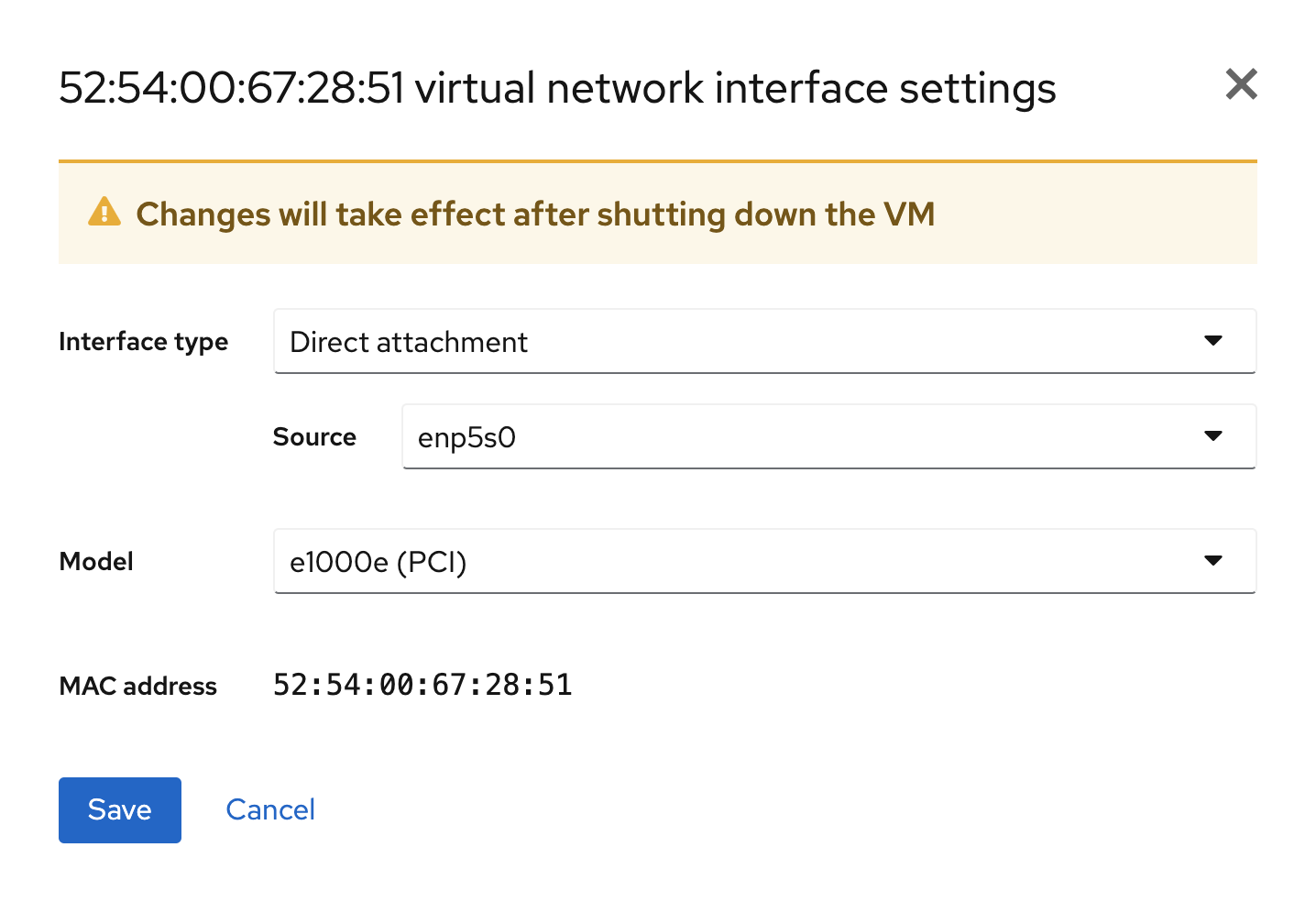Viewport: 1316px width, 902px height.
Task: Select the MAC address 52:54:00:67:28:51 text
Action: coord(422,684)
